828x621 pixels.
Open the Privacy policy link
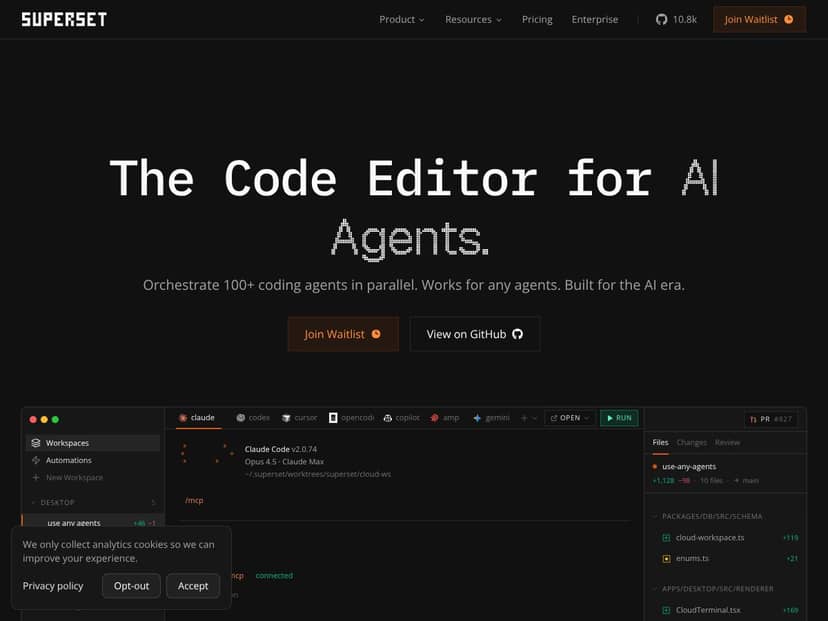coord(53,586)
